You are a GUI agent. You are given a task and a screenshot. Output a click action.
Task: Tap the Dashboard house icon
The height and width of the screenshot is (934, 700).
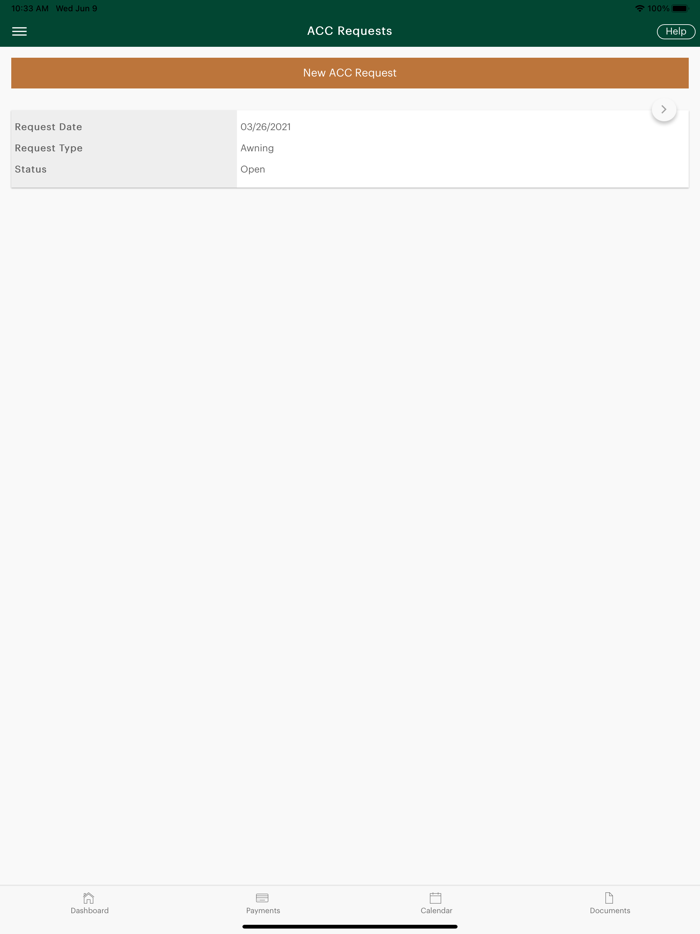point(89,898)
